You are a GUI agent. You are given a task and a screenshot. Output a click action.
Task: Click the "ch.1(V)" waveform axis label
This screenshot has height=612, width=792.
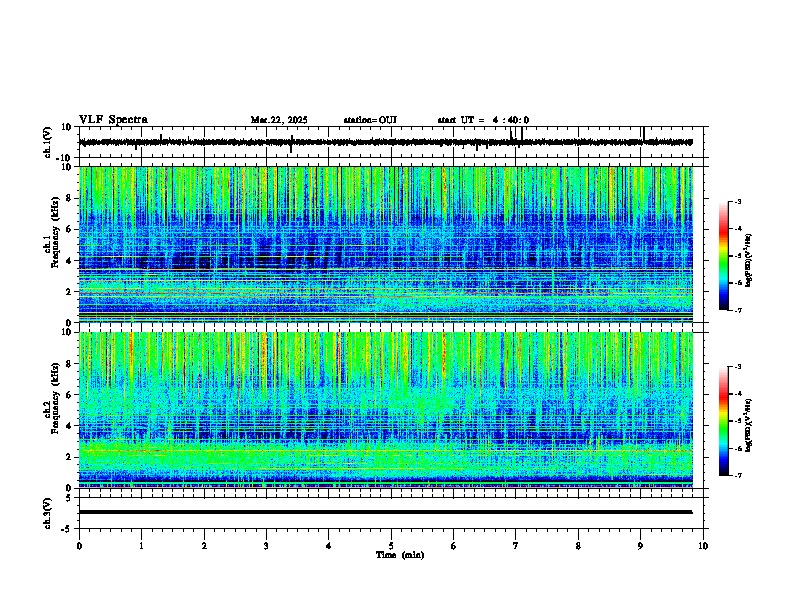48,142
